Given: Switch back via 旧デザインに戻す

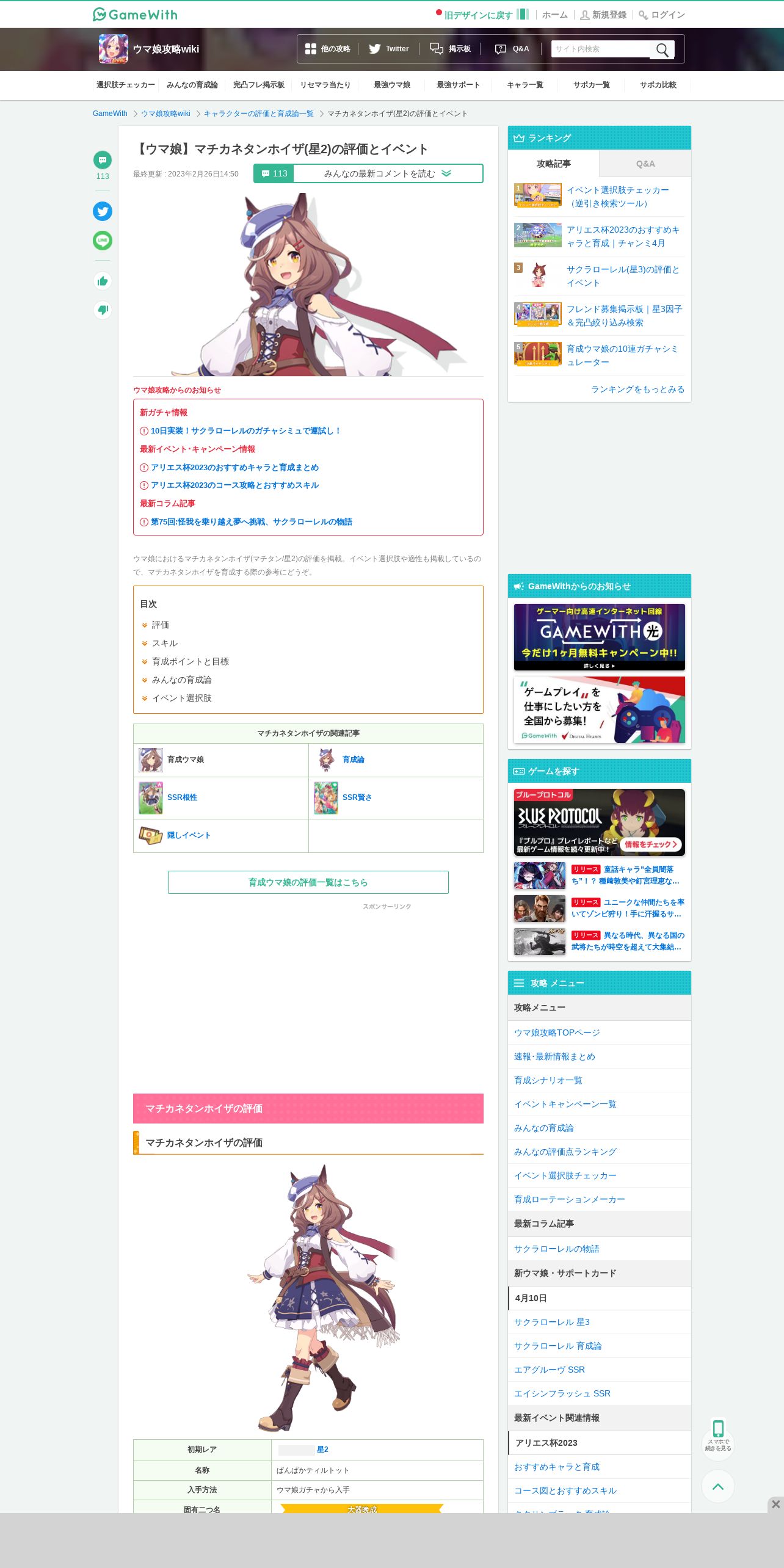Looking at the screenshot, I should click(483, 15).
